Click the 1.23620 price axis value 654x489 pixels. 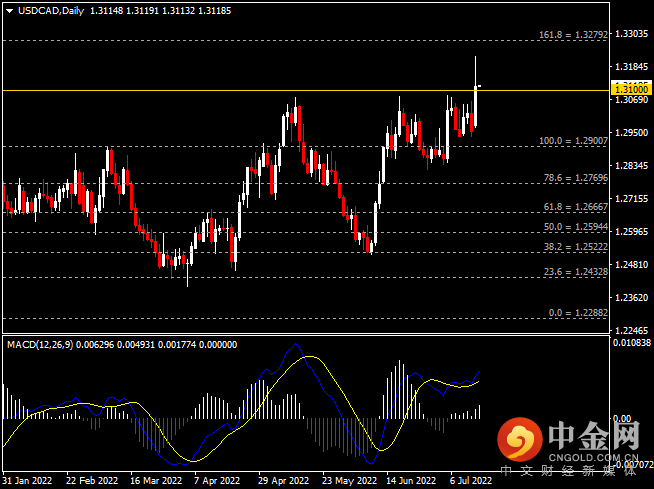[632, 297]
